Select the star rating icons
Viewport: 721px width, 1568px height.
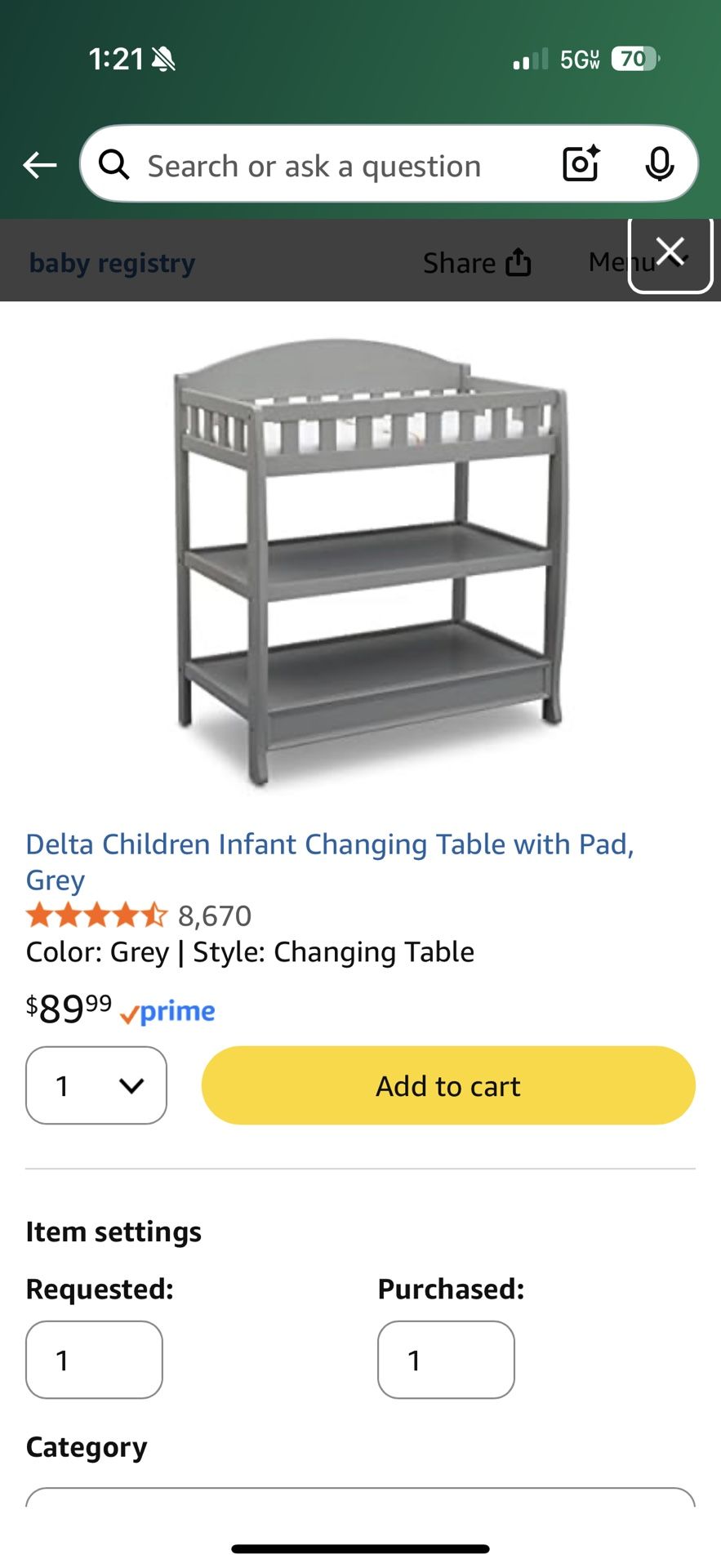click(x=94, y=915)
